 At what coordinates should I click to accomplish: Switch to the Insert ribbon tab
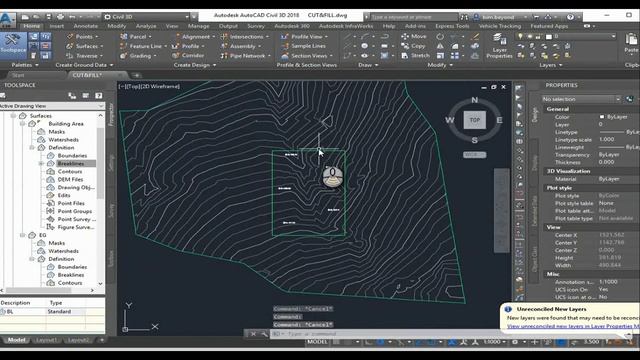[x=57, y=26]
